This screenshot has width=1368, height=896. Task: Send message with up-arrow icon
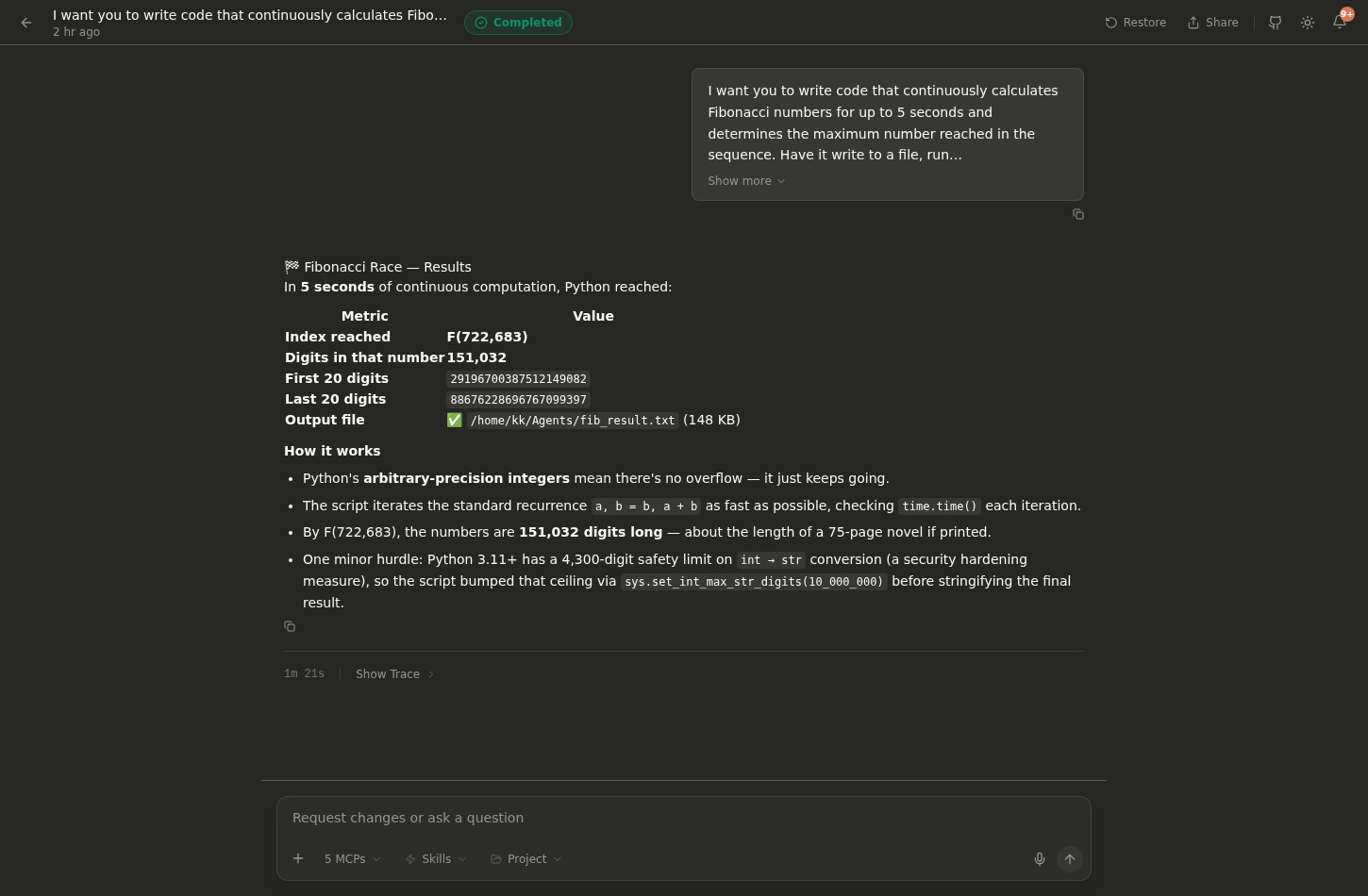point(1070,859)
